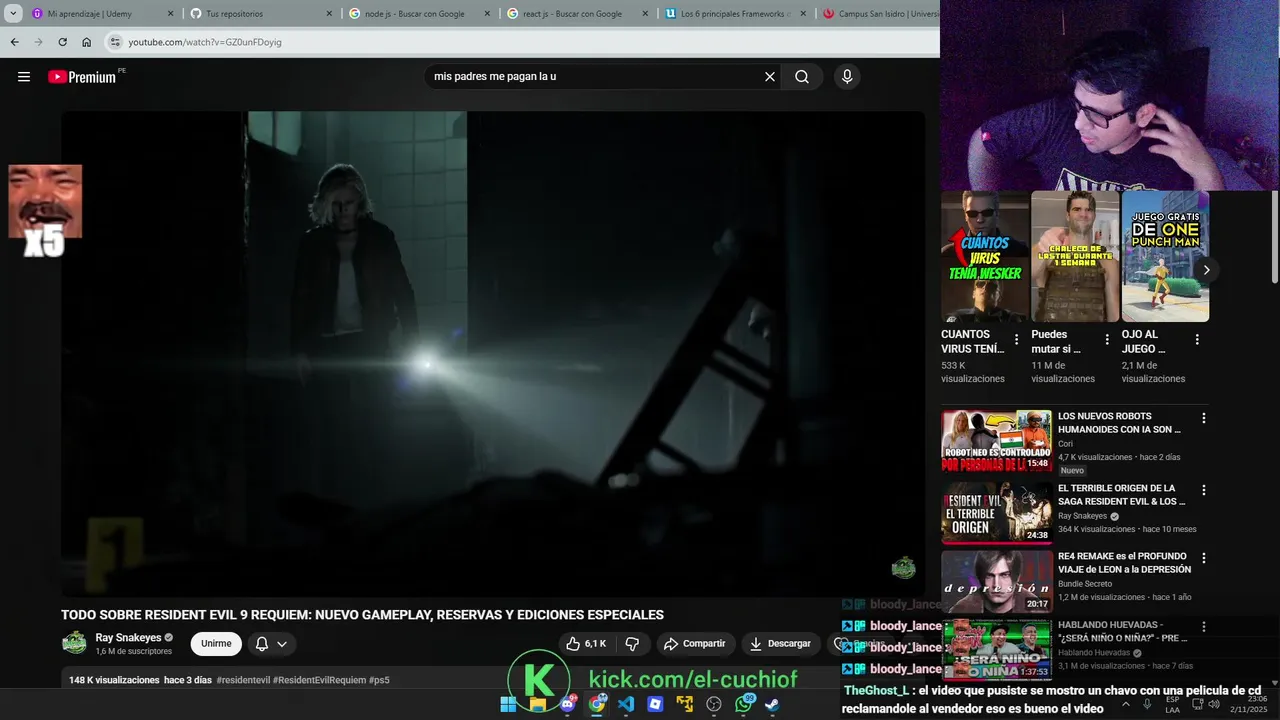Viewport: 1280px width, 720px height.
Task: Open options menu for OJO AL JUEGO short
Action: coord(1196,340)
